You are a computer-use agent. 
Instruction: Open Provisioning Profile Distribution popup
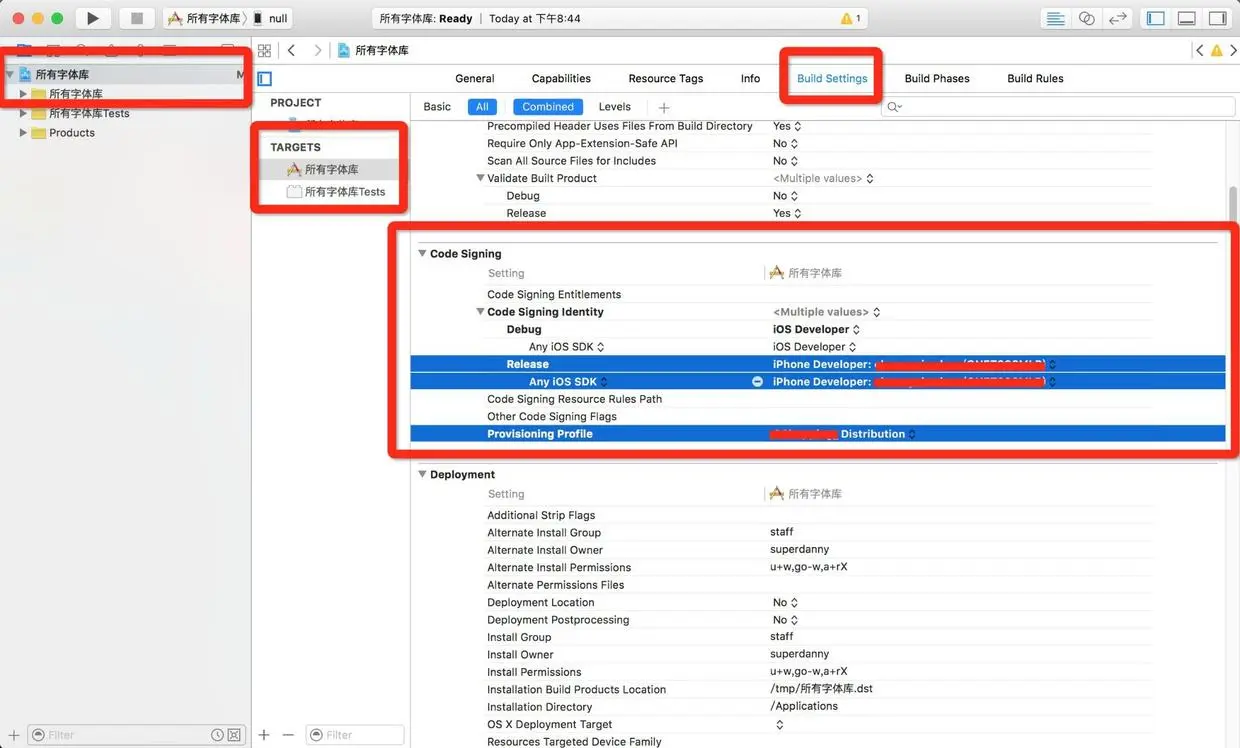tap(843, 434)
